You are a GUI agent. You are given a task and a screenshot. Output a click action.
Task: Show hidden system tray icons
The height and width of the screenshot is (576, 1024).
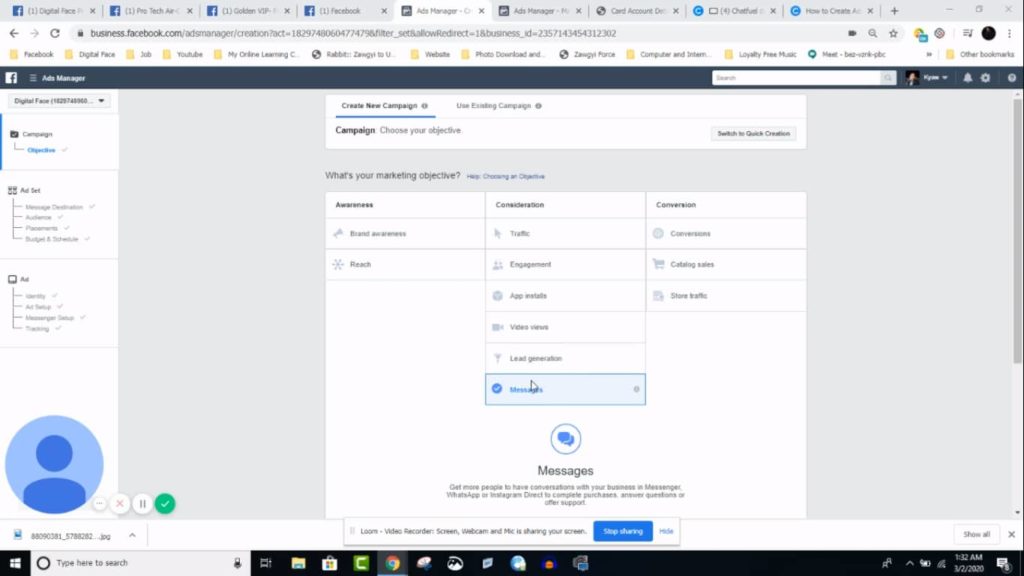point(909,563)
